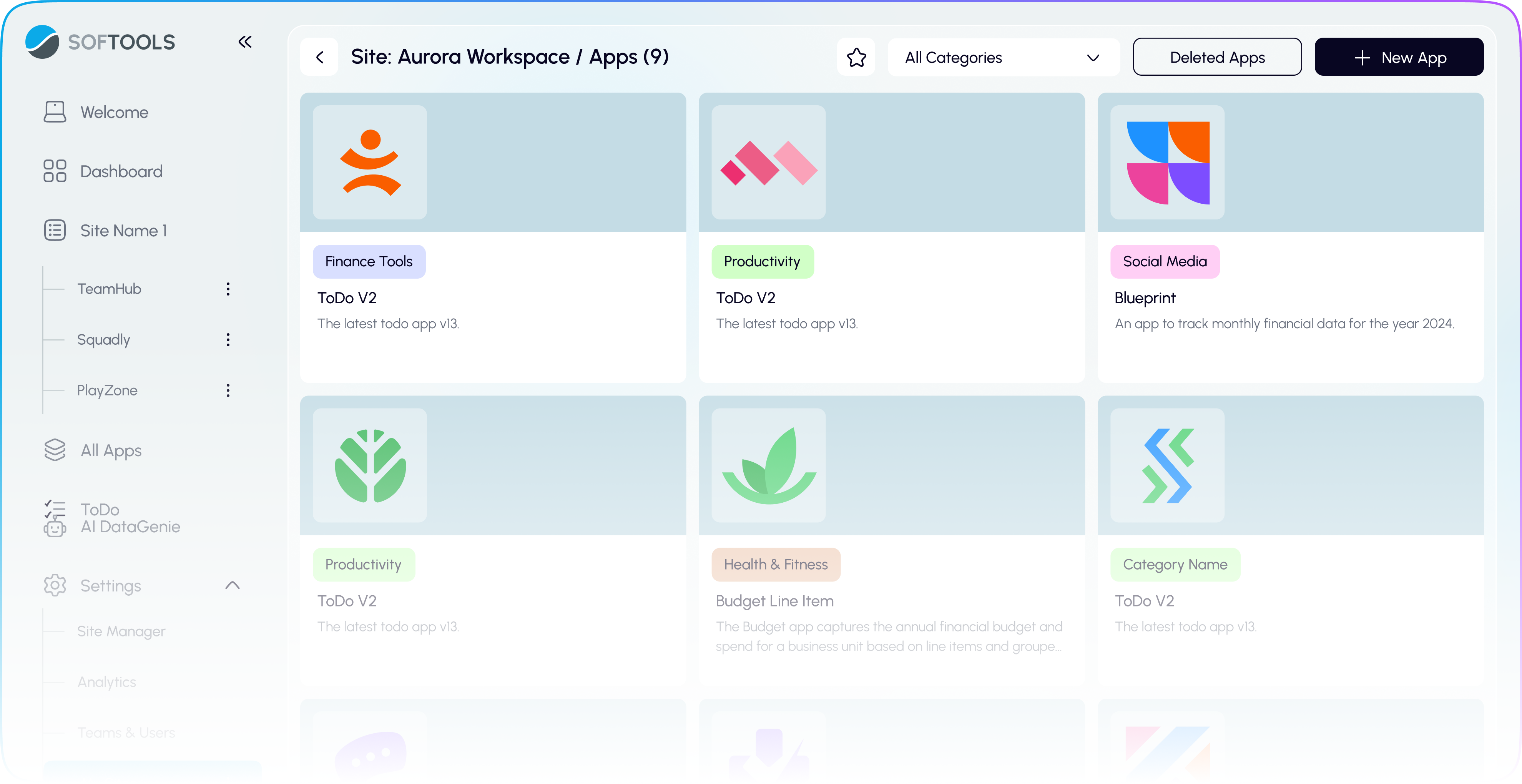The image size is (1522, 784).
Task: Open the All Categories dropdown
Action: pos(1004,57)
